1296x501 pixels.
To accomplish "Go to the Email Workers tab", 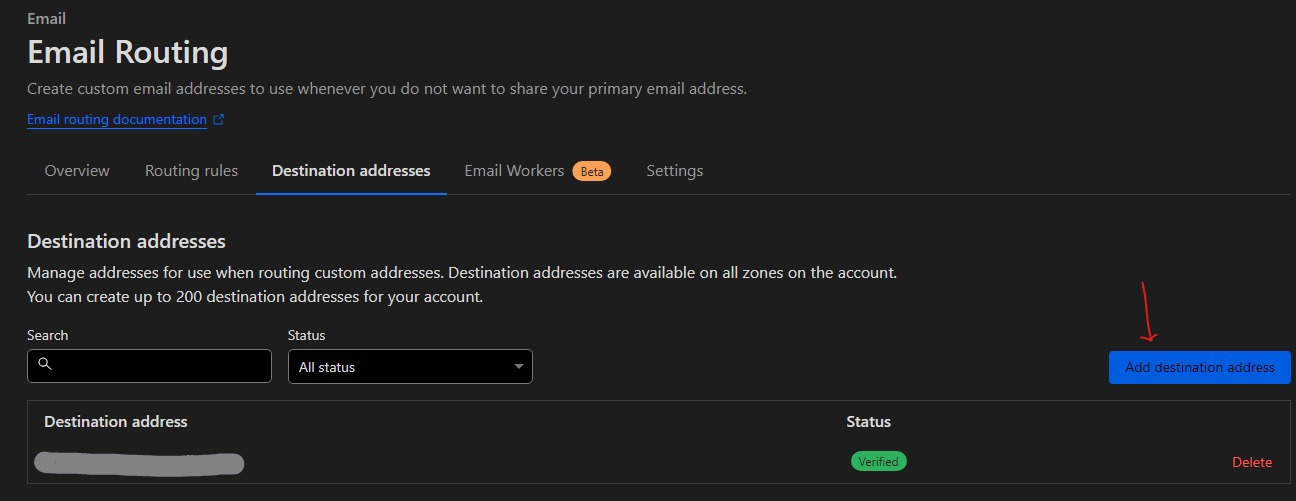I will click(514, 171).
